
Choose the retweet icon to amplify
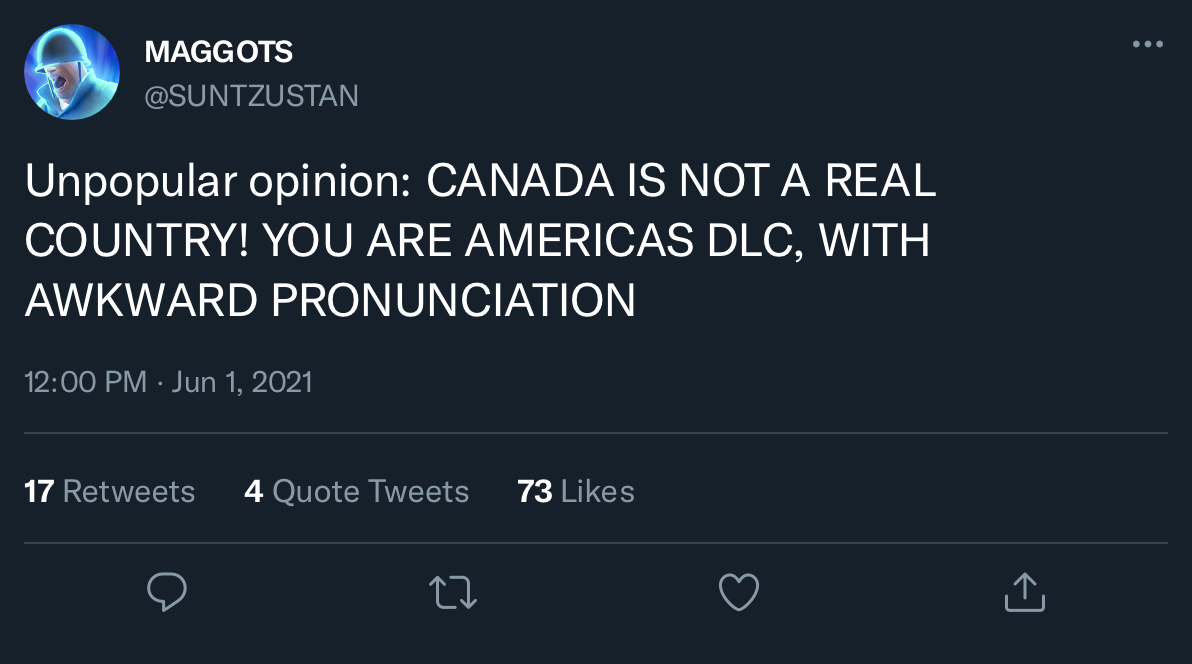point(453,592)
